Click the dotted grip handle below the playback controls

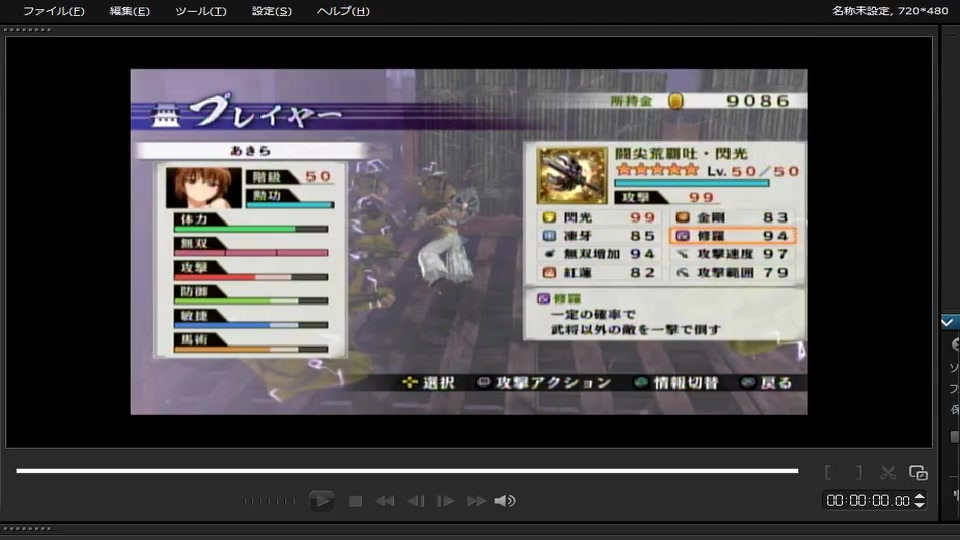pos(28,528)
